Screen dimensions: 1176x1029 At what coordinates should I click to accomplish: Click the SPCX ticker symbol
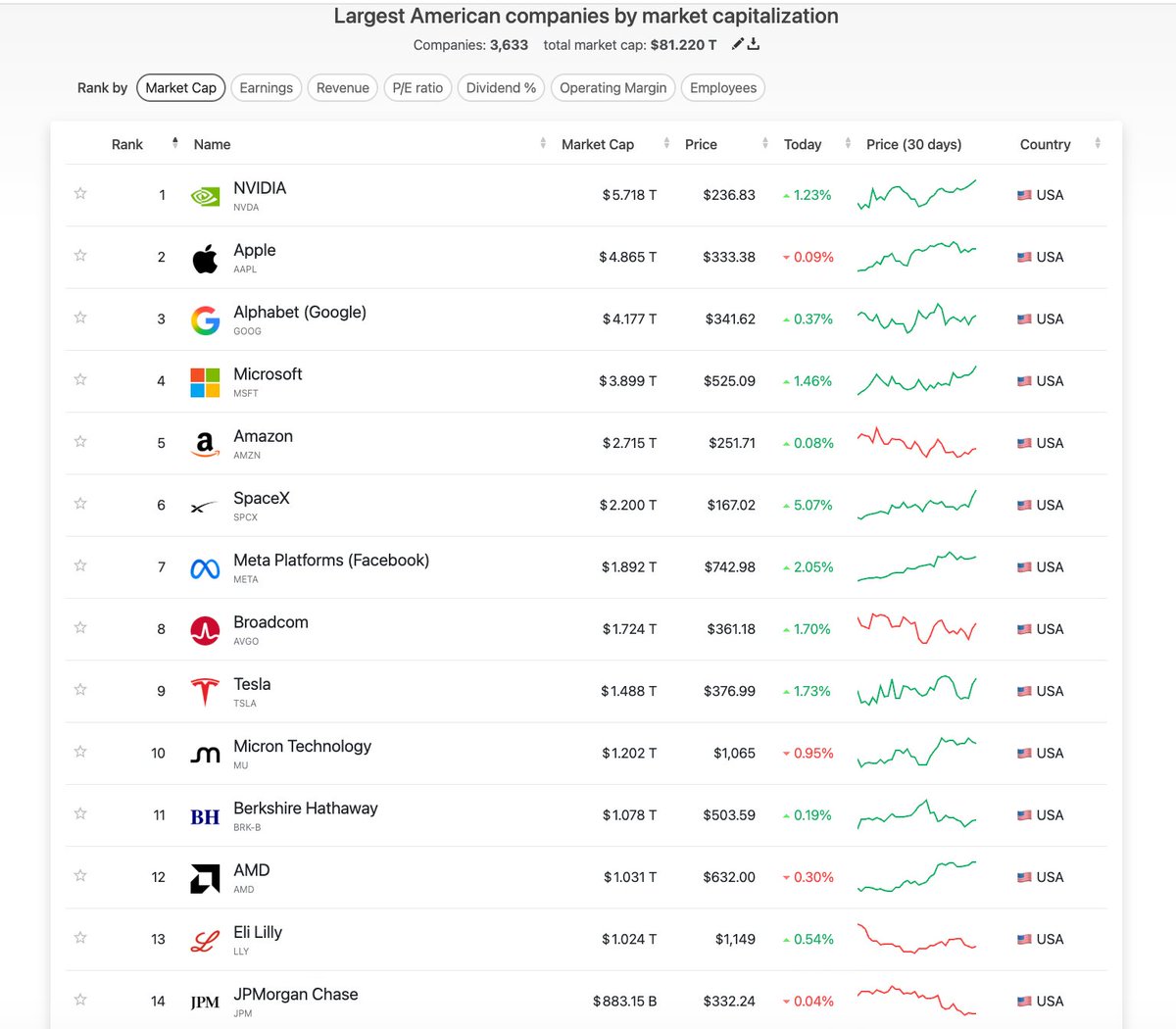click(x=245, y=517)
